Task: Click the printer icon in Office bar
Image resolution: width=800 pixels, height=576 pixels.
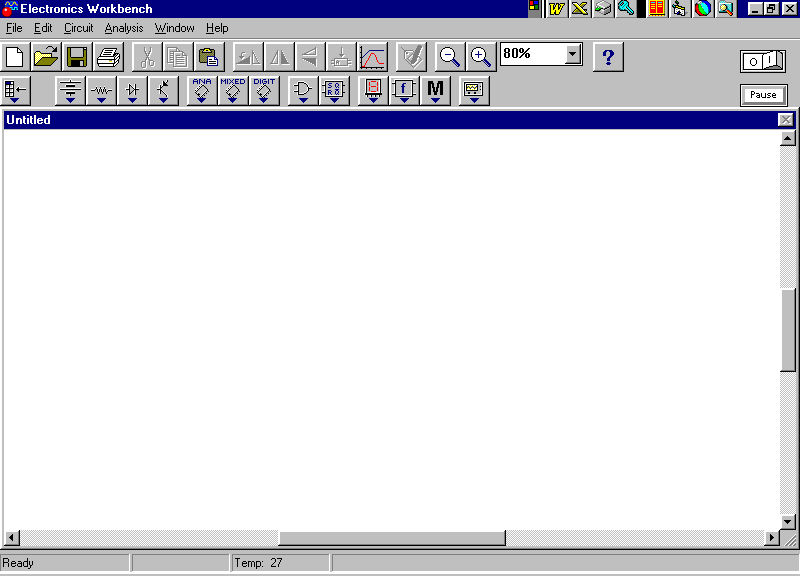Action: tap(603, 9)
